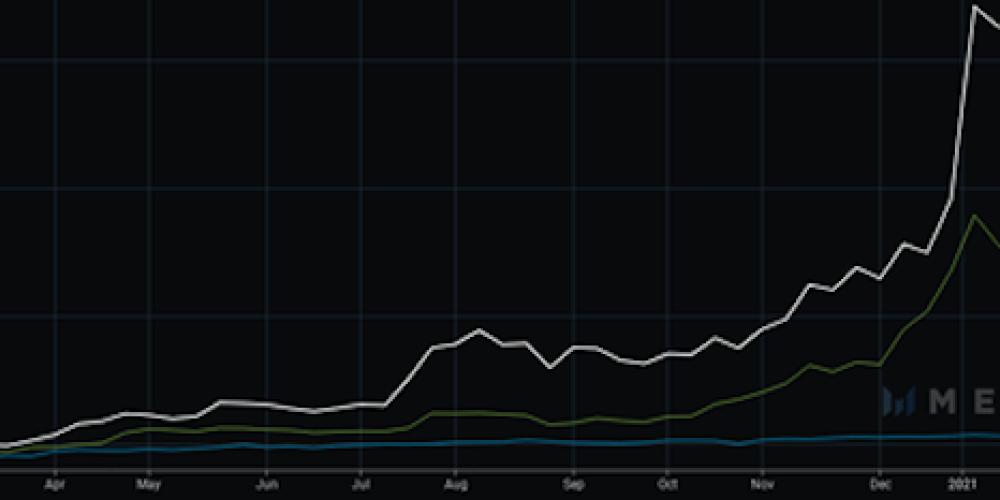Viewport: 1000px width, 500px height.
Task: Click the white line's August local peak
Action: [479, 329]
